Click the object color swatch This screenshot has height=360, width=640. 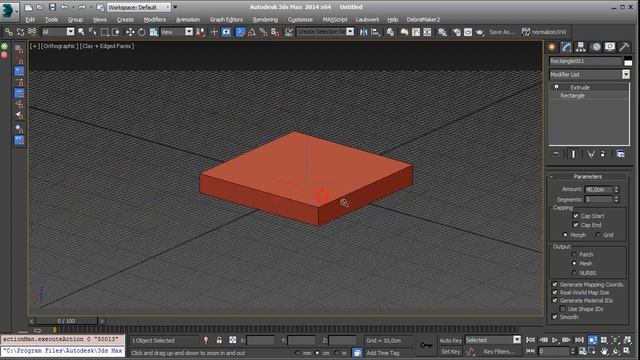pyautogui.click(x=628, y=61)
